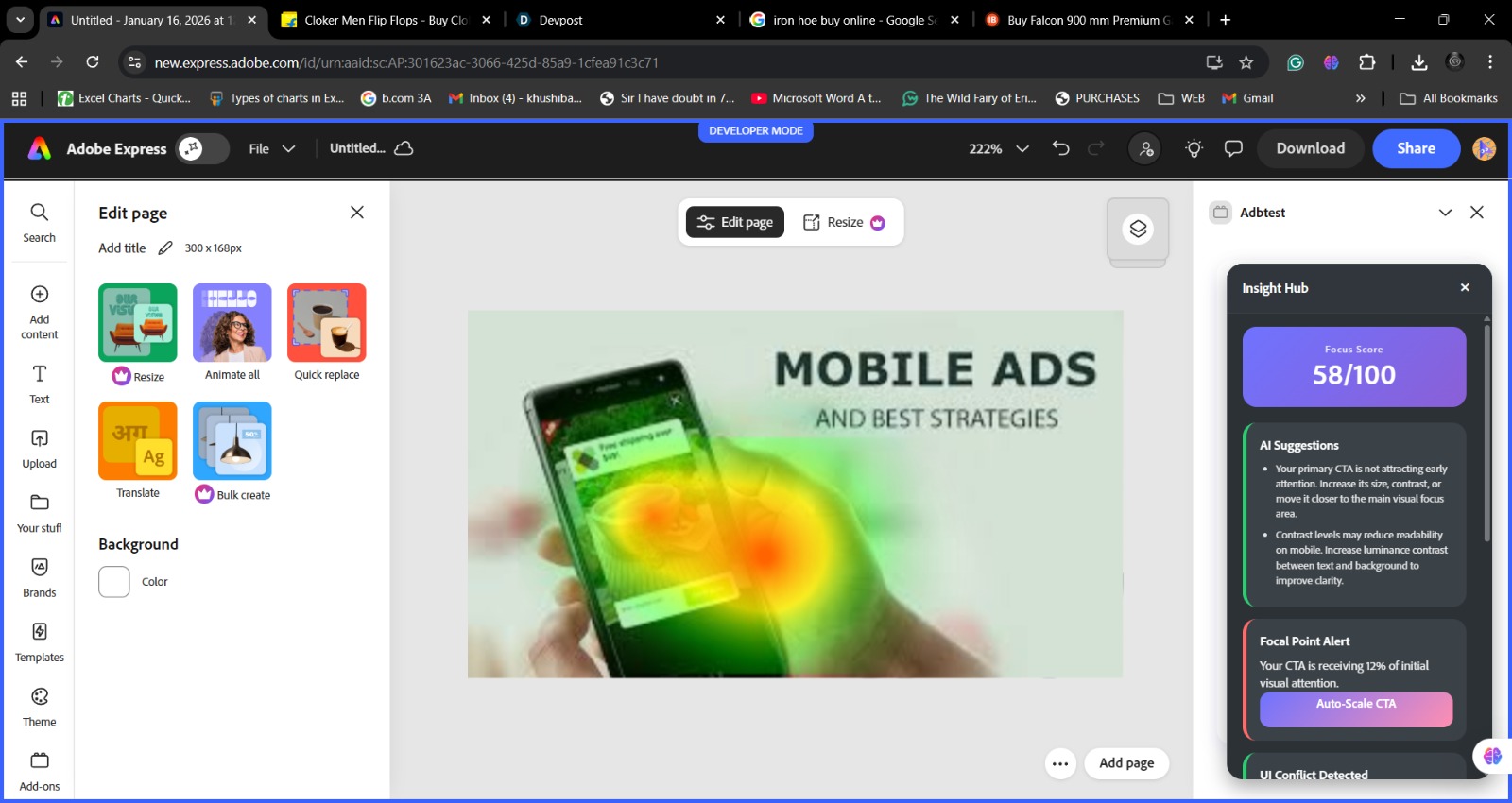Select the Translate quick action

point(138,440)
